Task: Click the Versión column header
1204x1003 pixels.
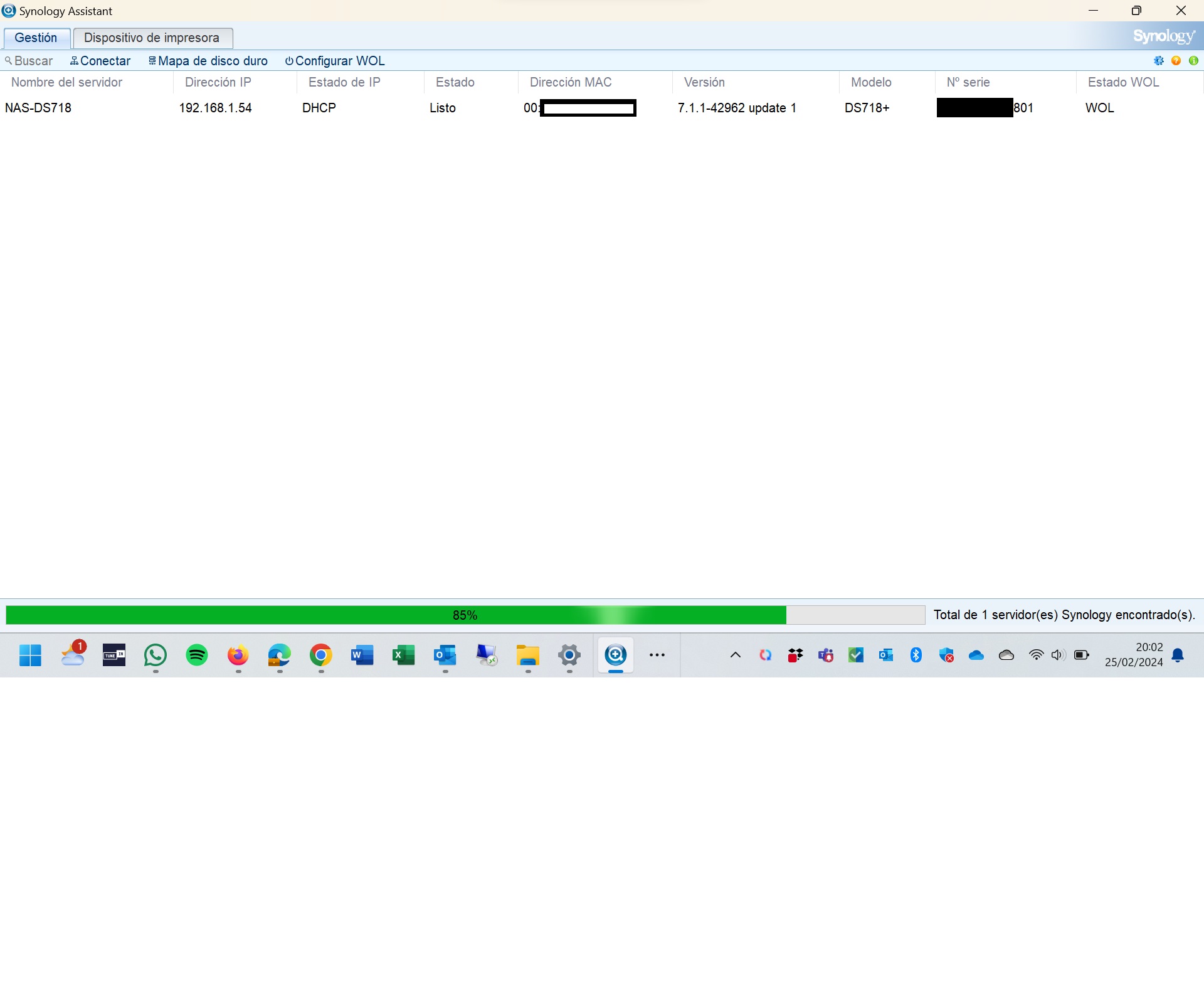Action: click(x=756, y=82)
